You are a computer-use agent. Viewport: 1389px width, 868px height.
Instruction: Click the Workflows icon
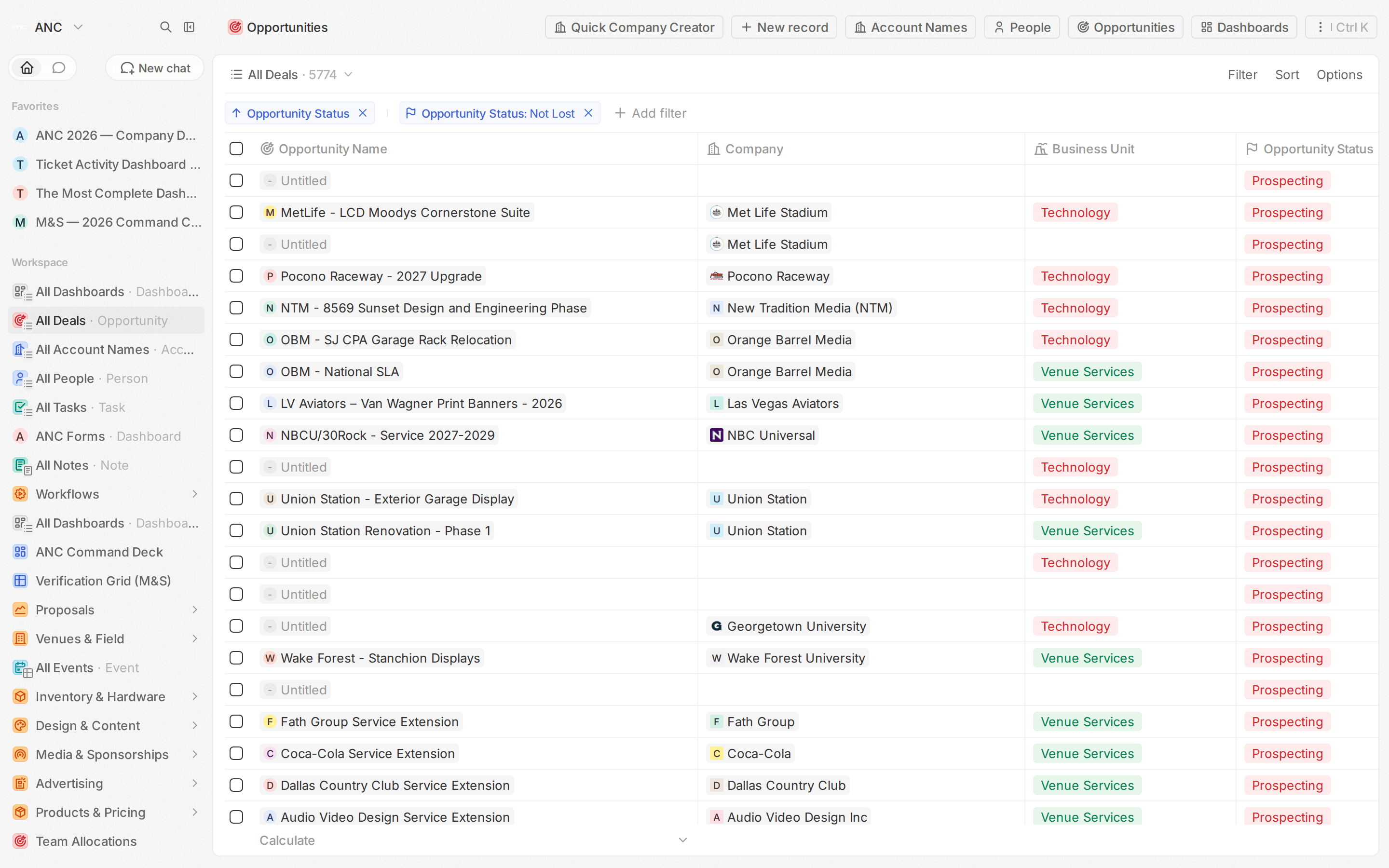pos(21,494)
